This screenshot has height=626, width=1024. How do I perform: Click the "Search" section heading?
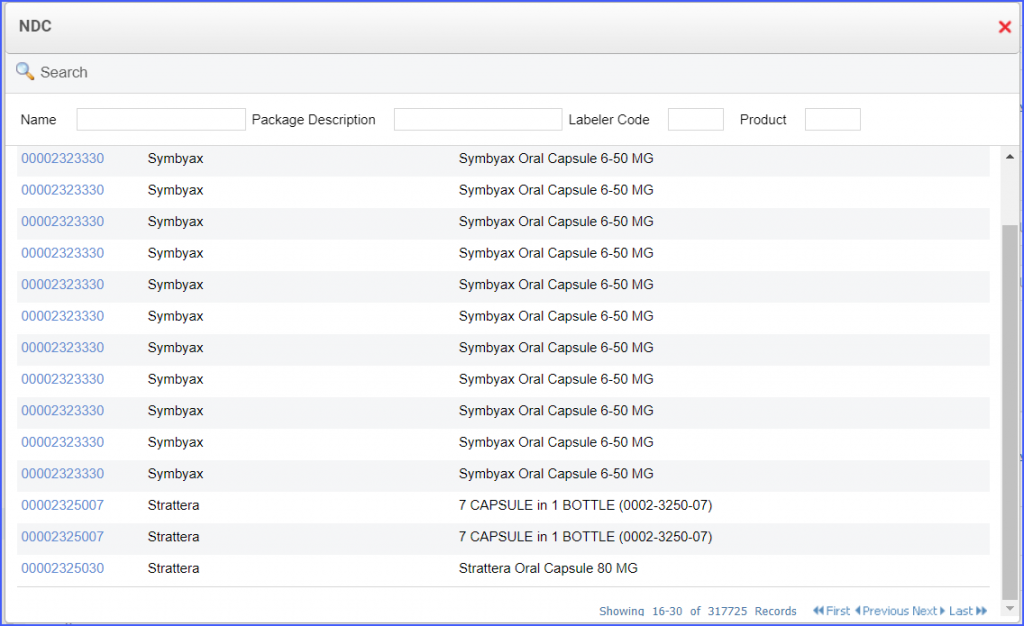click(x=64, y=72)
